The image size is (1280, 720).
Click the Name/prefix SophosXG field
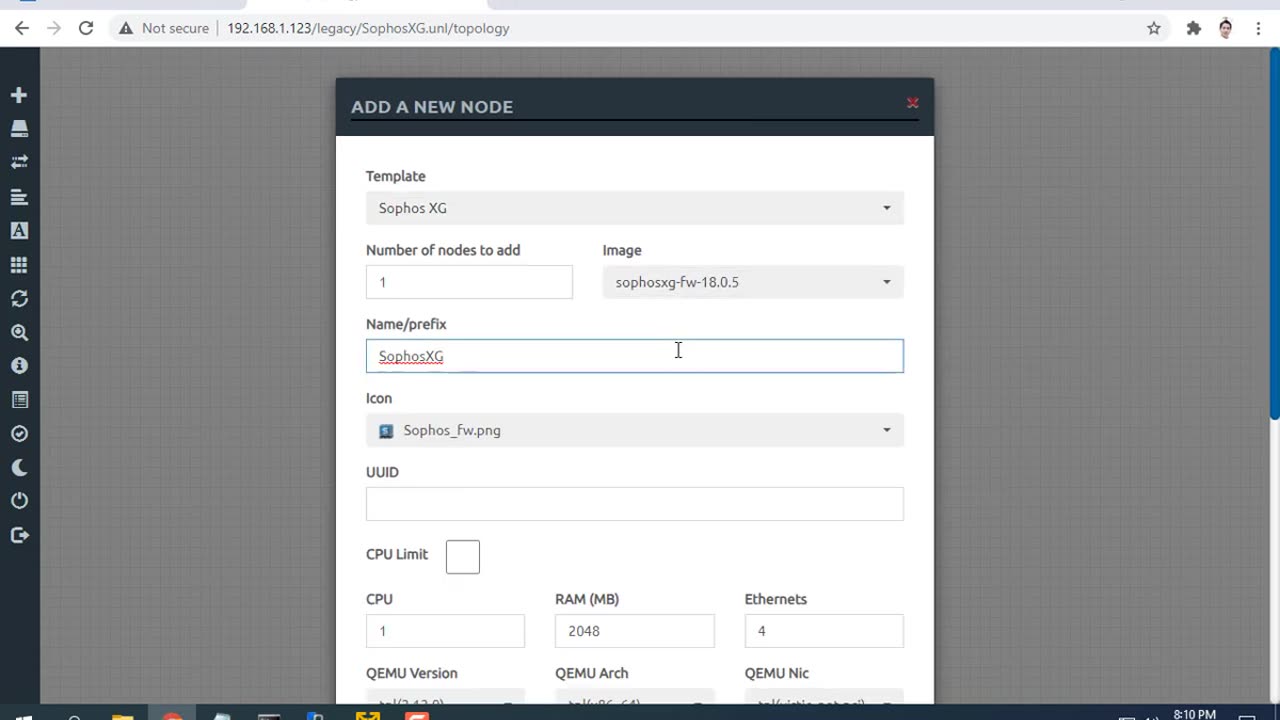tap(635, 356)
